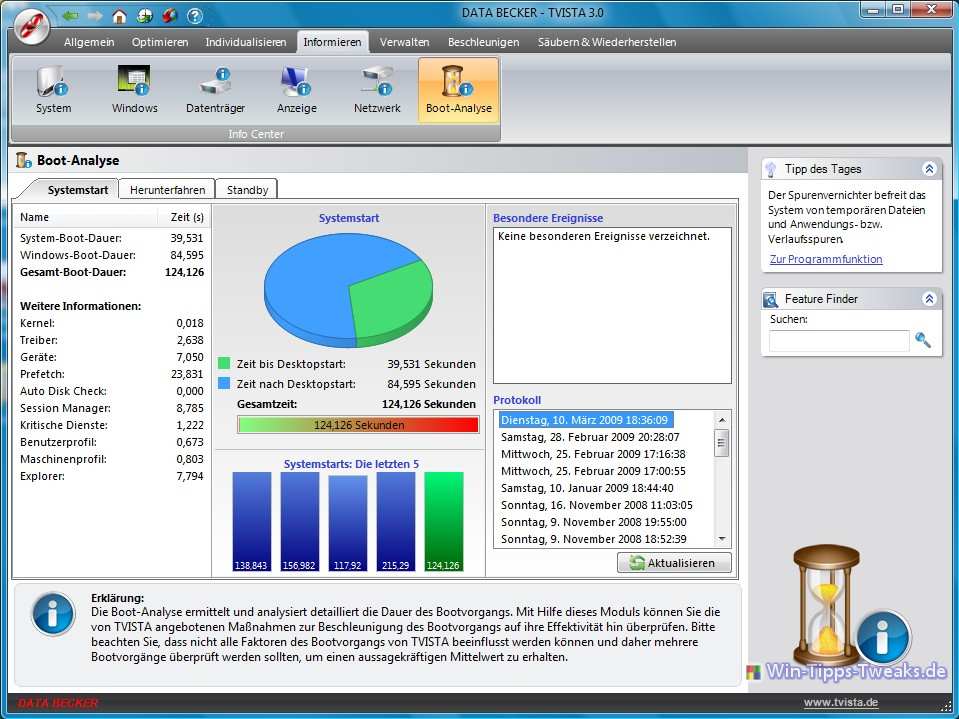Click the Feature Finder panel icon
This screenshot has height=719, width=959.
(x=770, y=300)
